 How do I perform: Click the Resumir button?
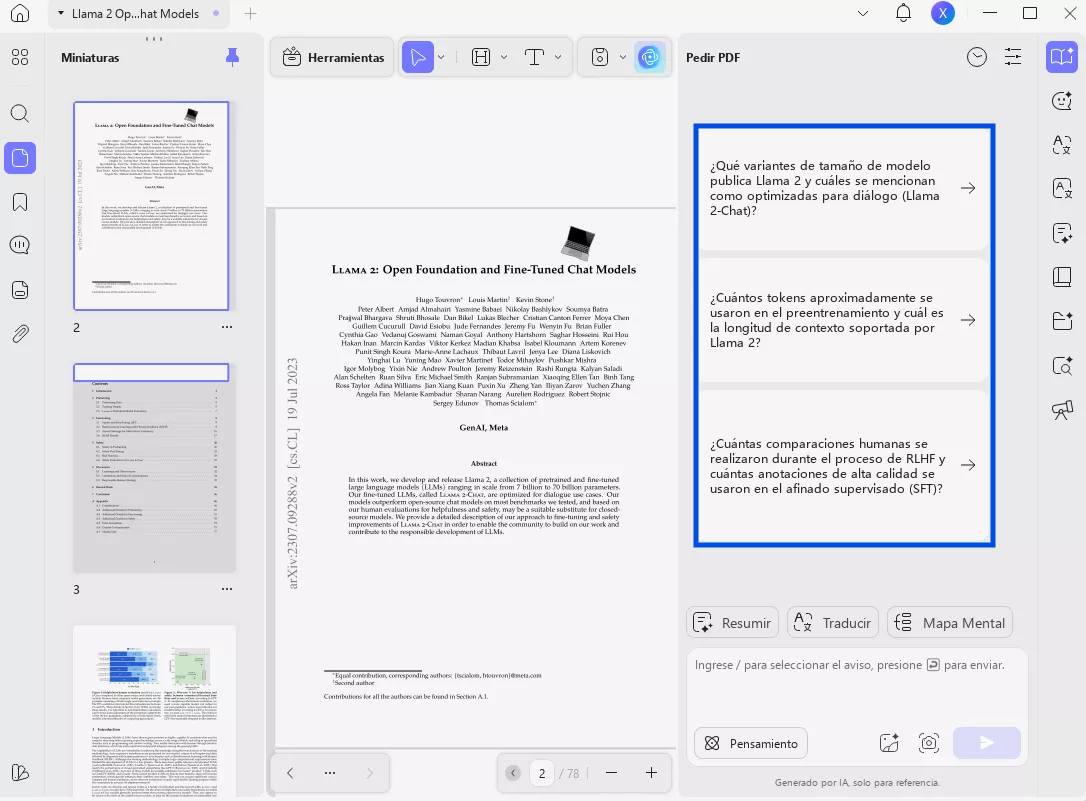click(x=733, y=623)
